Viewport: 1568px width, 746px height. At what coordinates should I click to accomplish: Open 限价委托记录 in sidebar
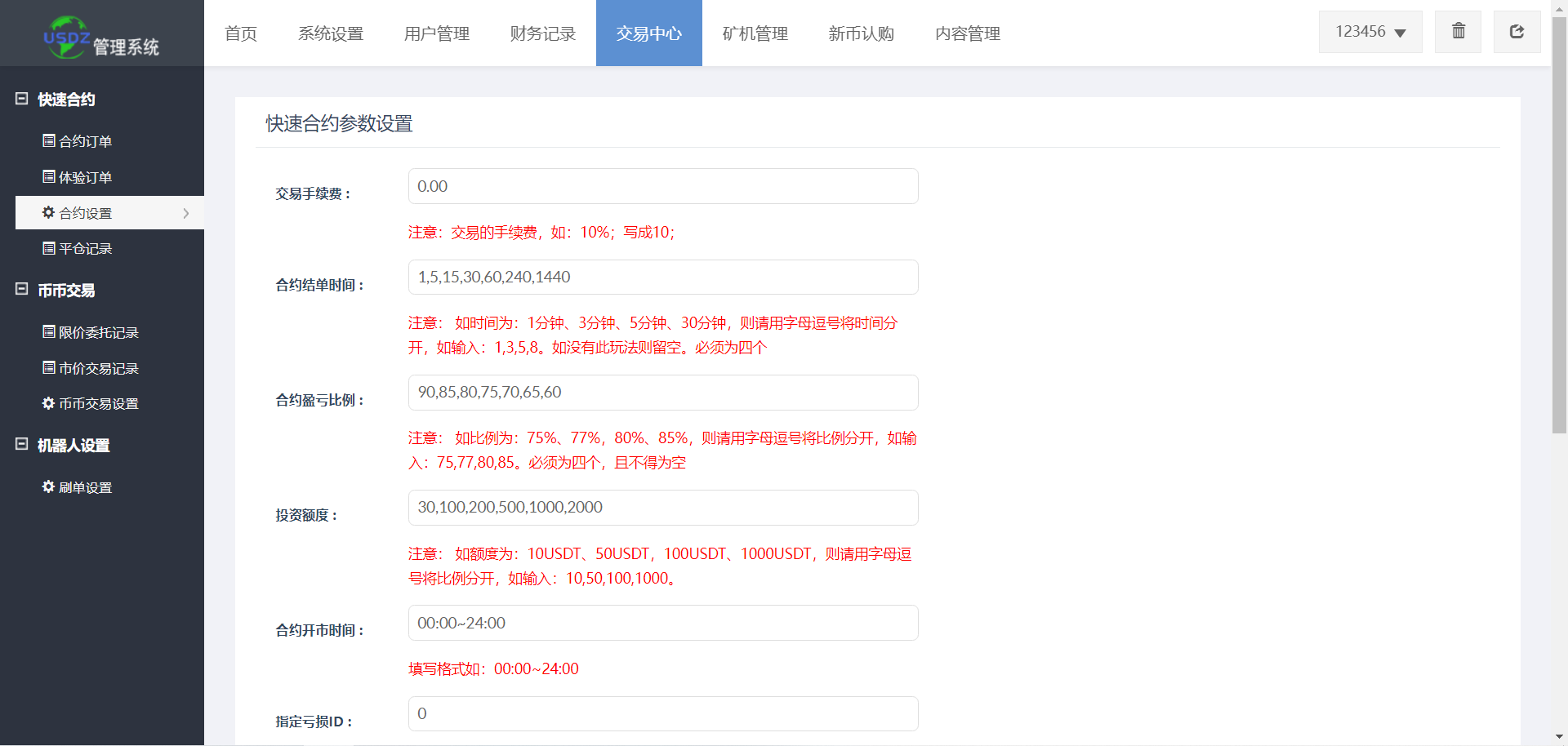coord(98,332)
